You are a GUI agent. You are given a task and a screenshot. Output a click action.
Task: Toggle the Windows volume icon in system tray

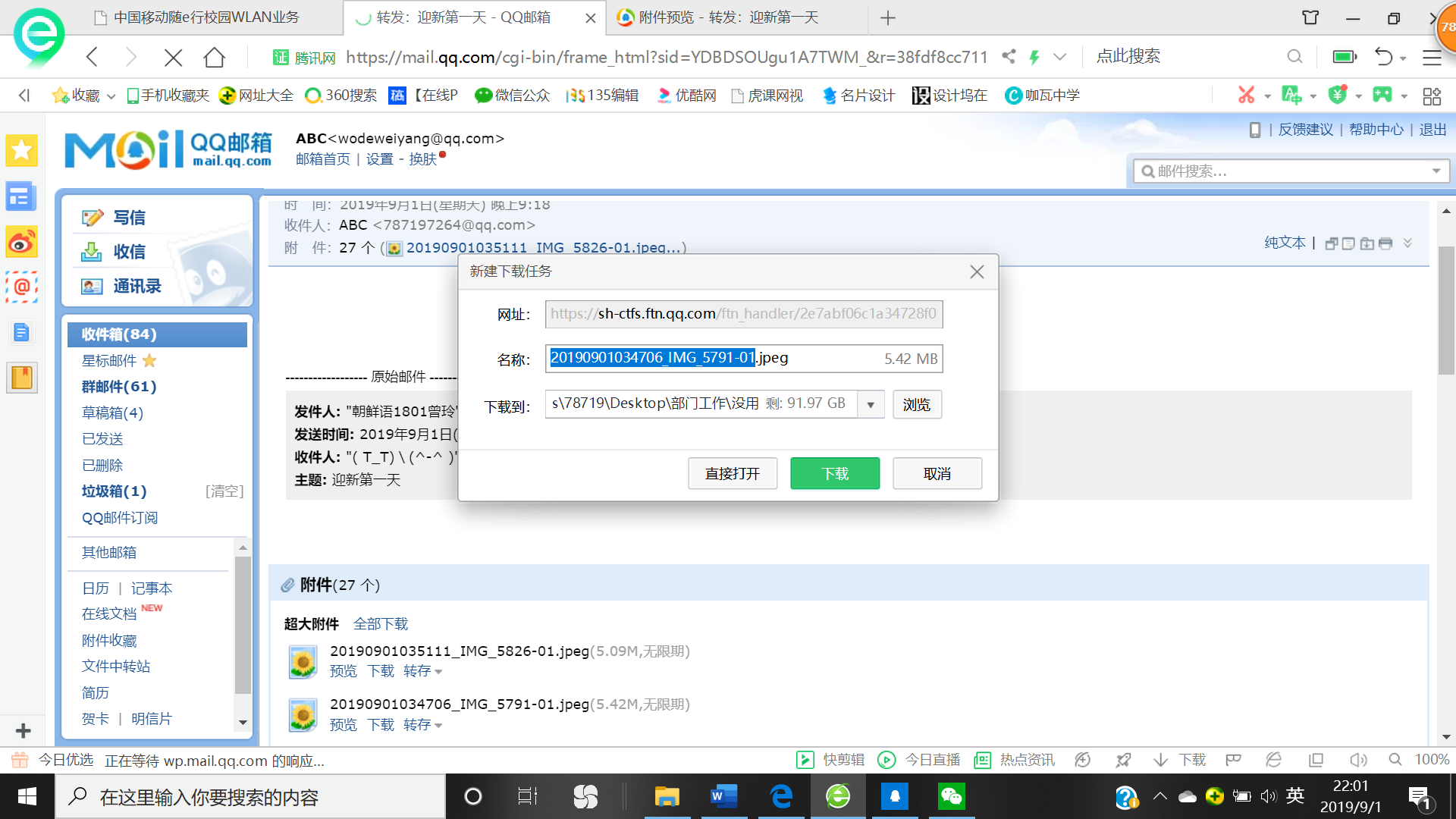1269,796
